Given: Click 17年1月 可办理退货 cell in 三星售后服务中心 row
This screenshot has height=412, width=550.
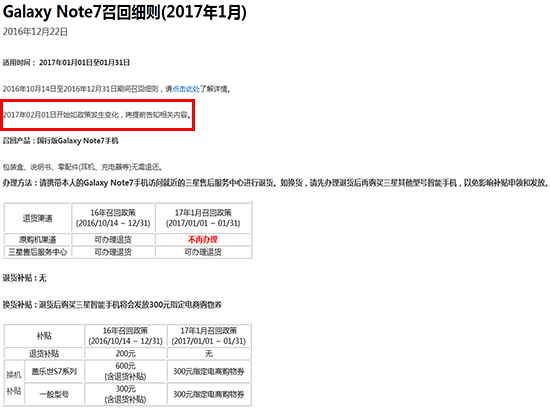Looking at the screenshot, I should (x=203, y=252).
